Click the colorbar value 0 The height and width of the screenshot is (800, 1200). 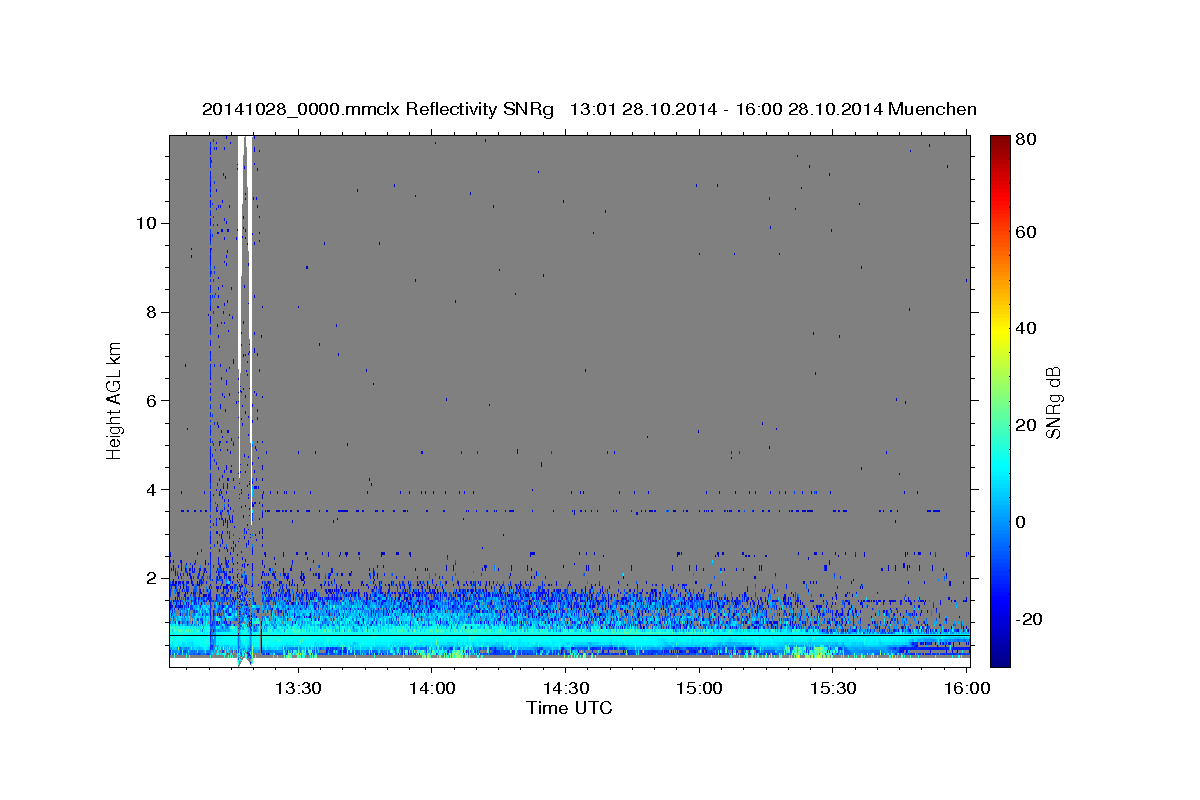click(x=1020, y=522)
